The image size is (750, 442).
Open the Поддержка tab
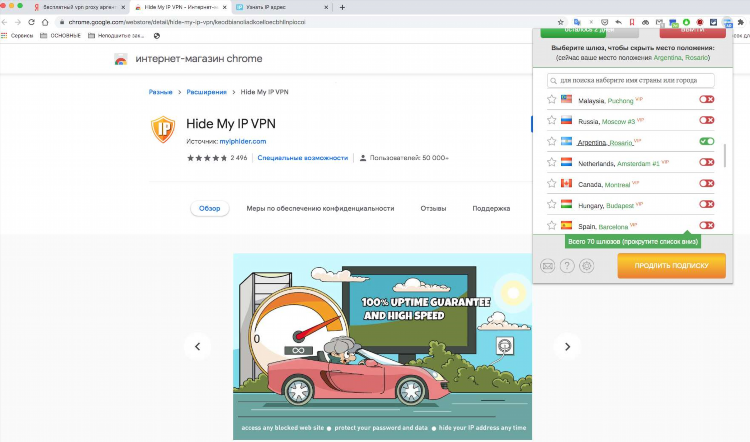pyautogui.click(x=491, y=209)
